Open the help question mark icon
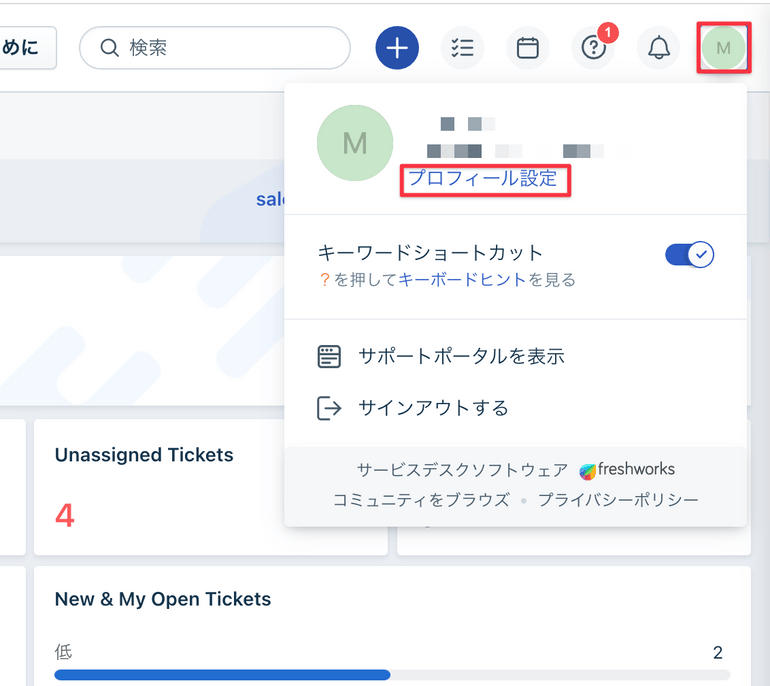 pos(593,48)
